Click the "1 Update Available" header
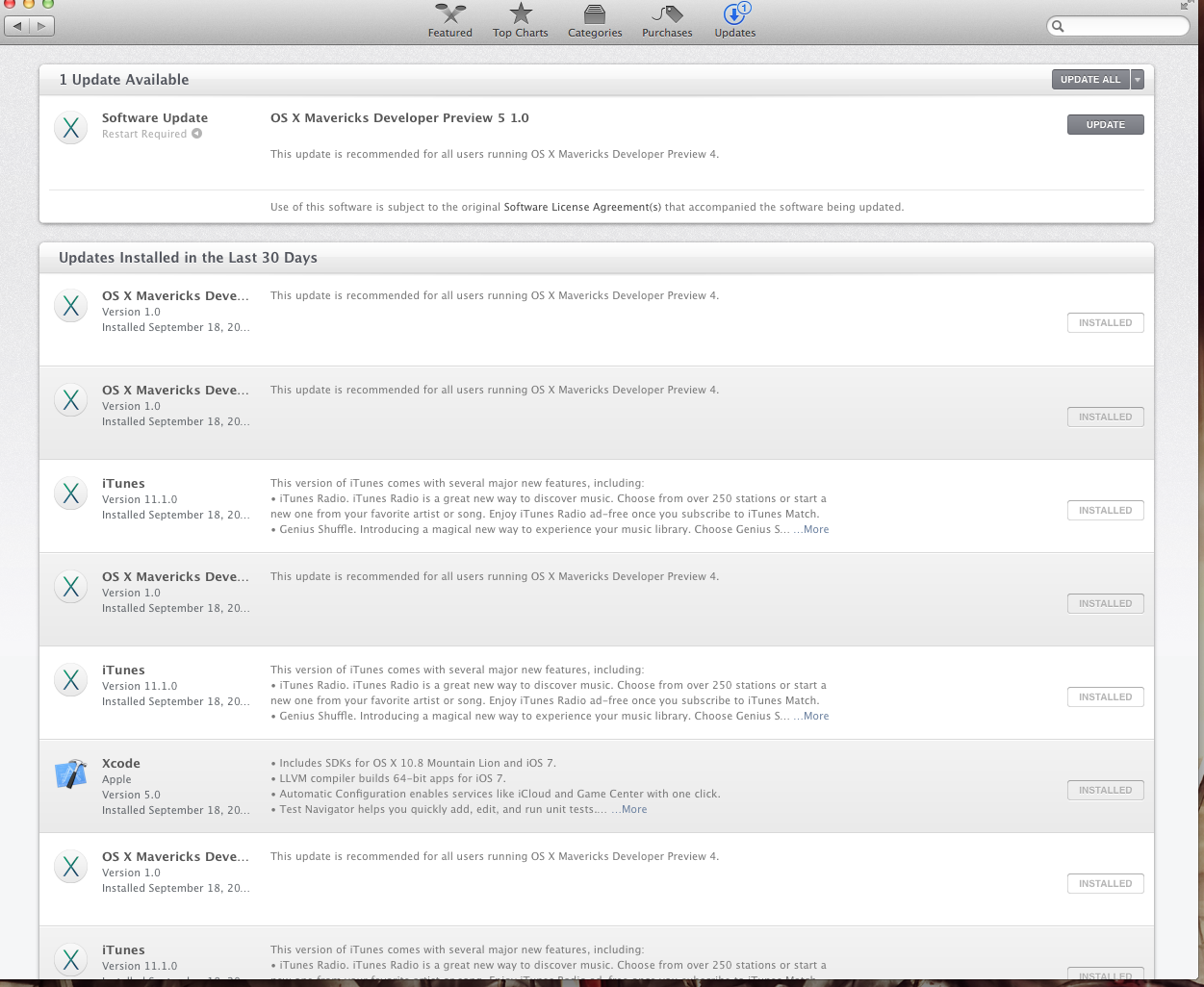Screen dimensions: 1204x987 pos(124,80)
